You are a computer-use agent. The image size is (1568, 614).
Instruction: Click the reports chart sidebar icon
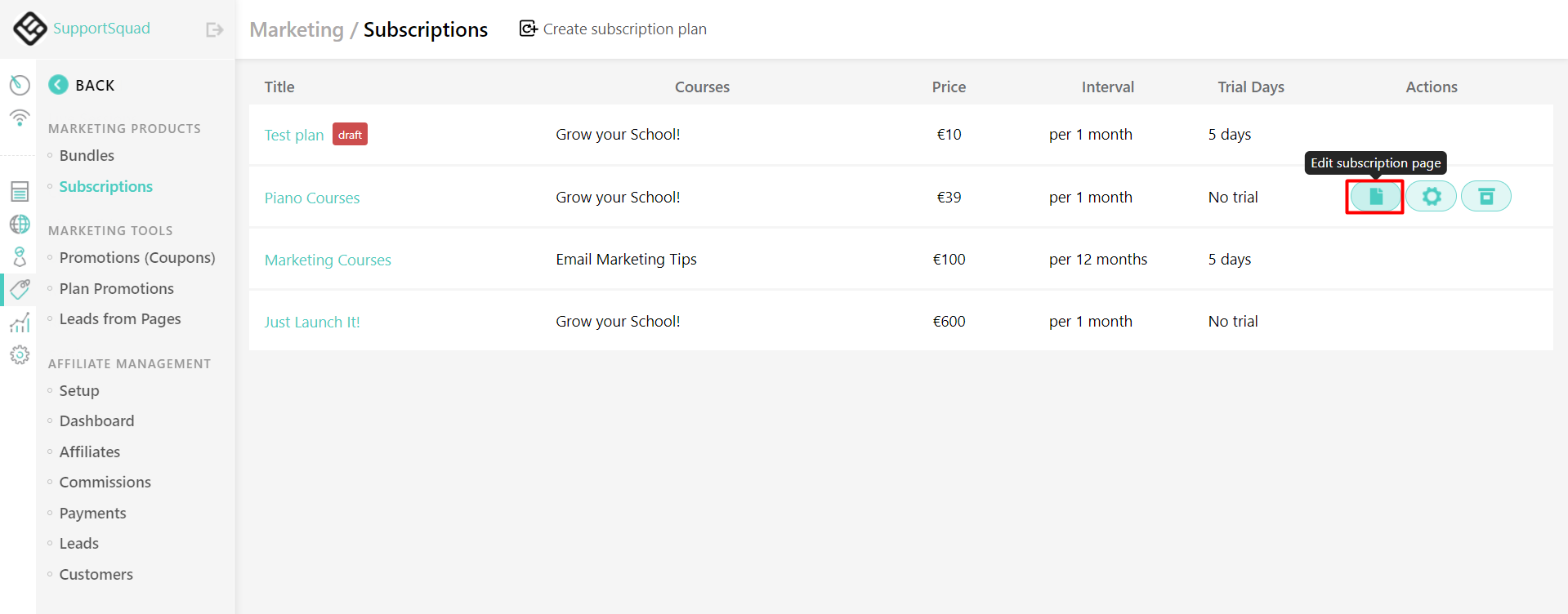click(20, 323)
